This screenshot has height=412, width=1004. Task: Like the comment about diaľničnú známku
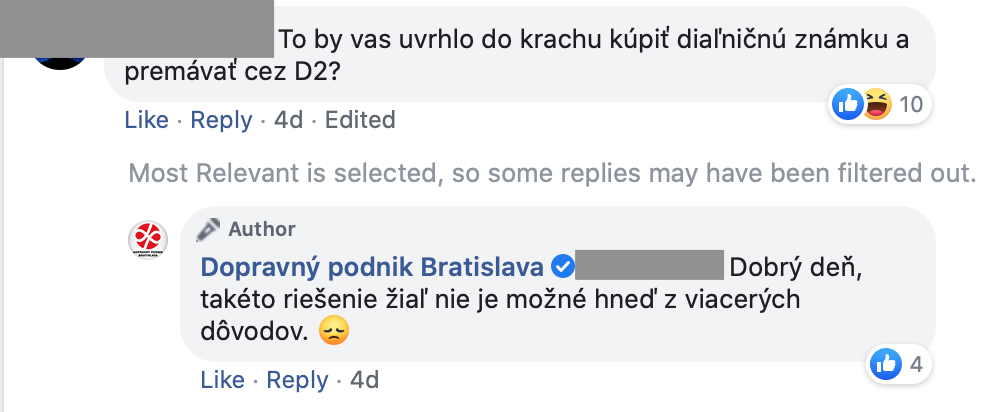point(146,120)
